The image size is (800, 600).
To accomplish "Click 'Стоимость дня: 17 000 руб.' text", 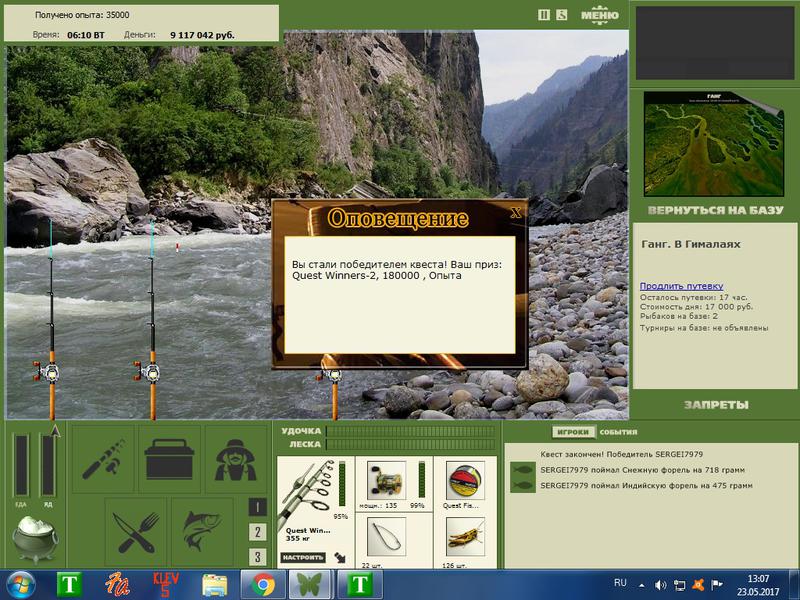I will 696,307.
